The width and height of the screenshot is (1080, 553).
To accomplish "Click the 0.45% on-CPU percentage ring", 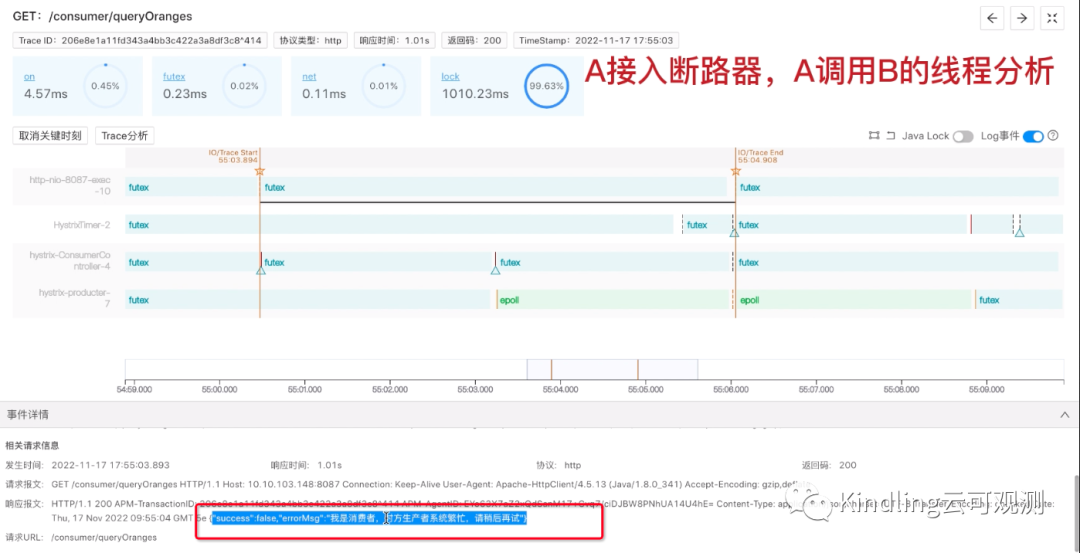I will [105, 87].
